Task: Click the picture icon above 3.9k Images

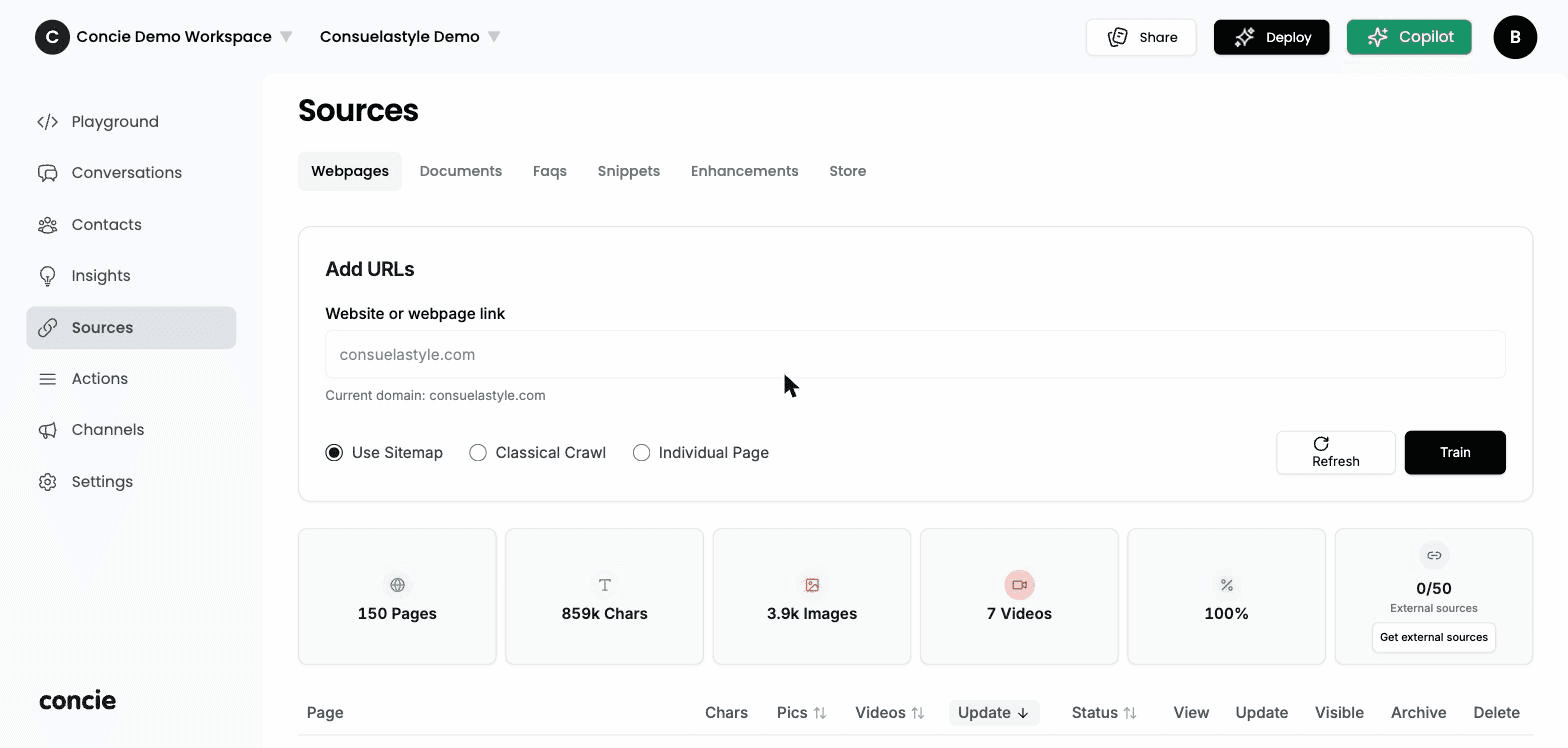Action: pos(812,585)
